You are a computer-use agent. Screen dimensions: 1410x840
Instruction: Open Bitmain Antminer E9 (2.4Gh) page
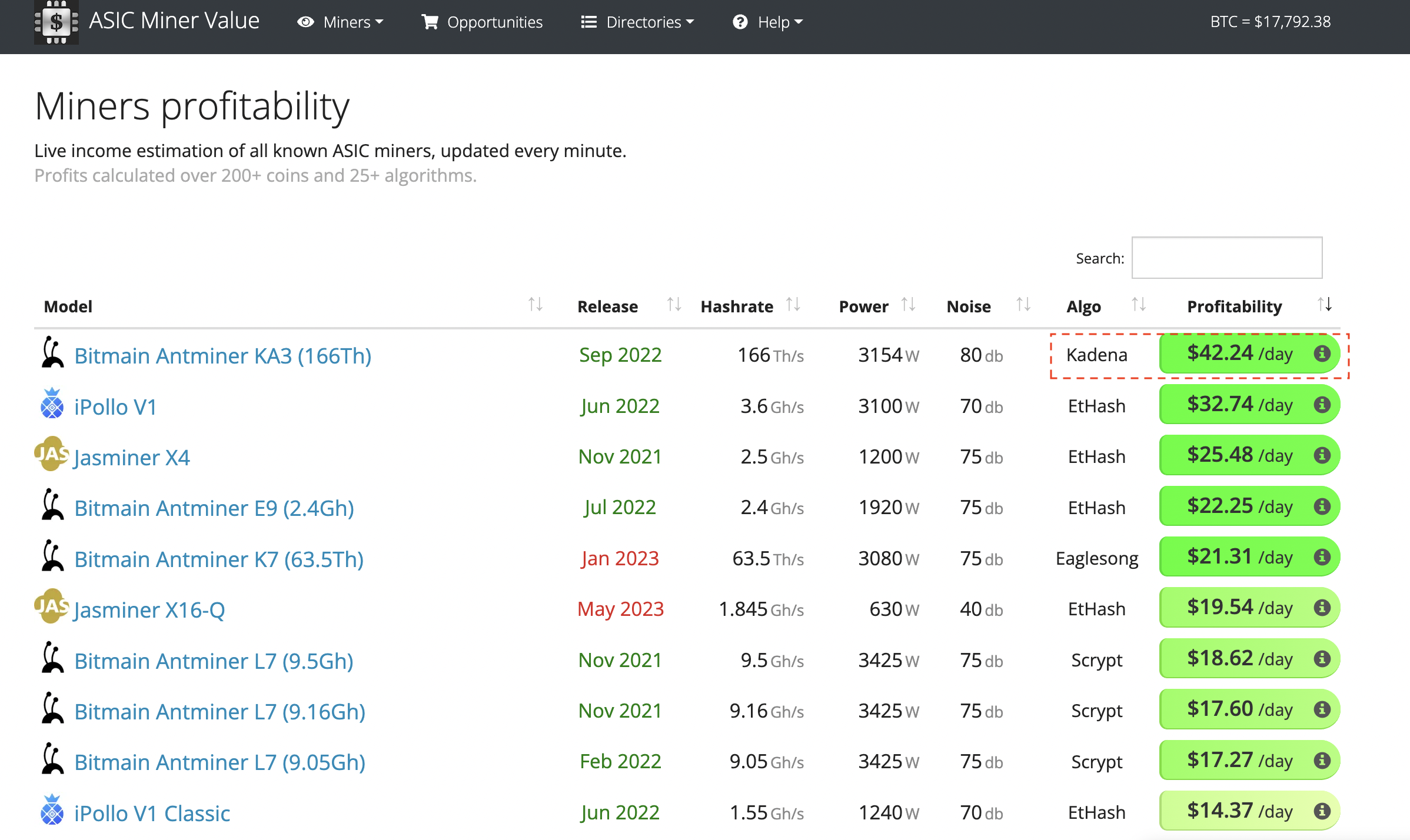[214, 508]
